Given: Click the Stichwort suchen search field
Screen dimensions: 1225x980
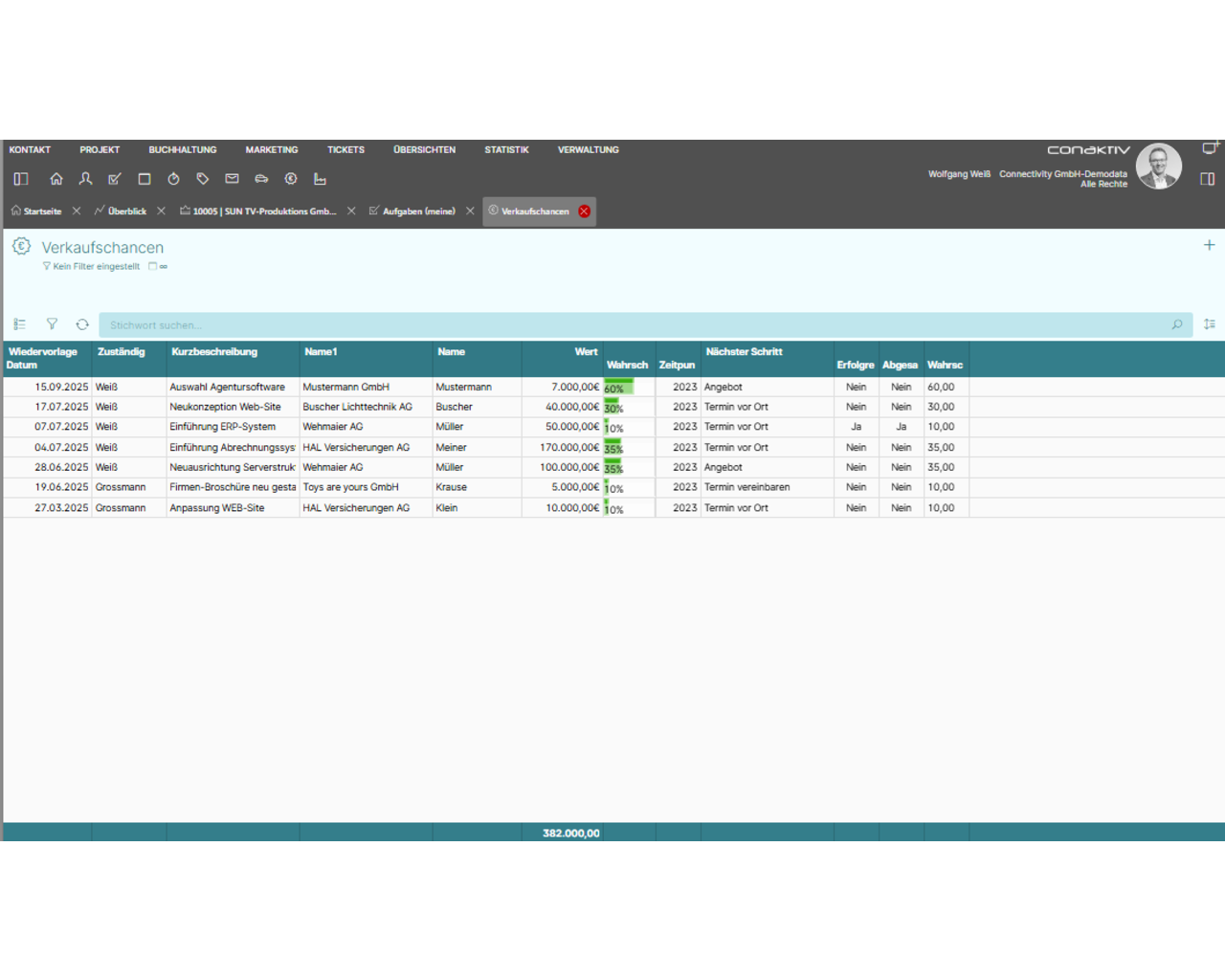Looking at the screenshot, I should coord(636,325).
